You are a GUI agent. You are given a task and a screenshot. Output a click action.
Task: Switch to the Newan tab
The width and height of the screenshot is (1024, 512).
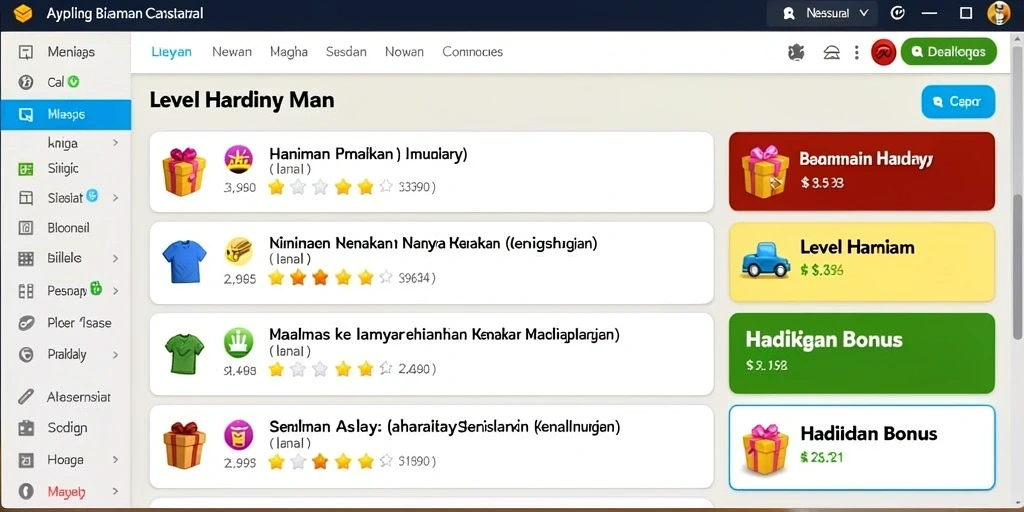(232, 52)
